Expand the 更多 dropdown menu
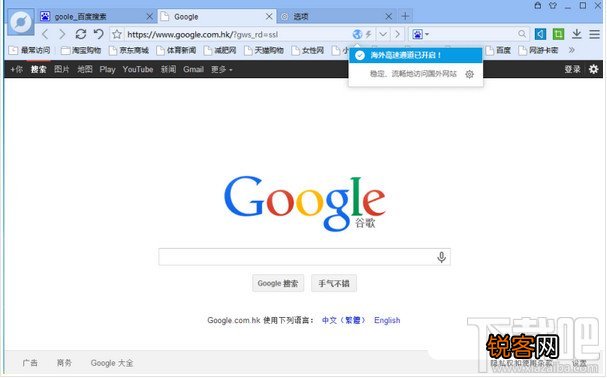Image resolution: width=607 pixels, height=378 pixels. [221, 69]
